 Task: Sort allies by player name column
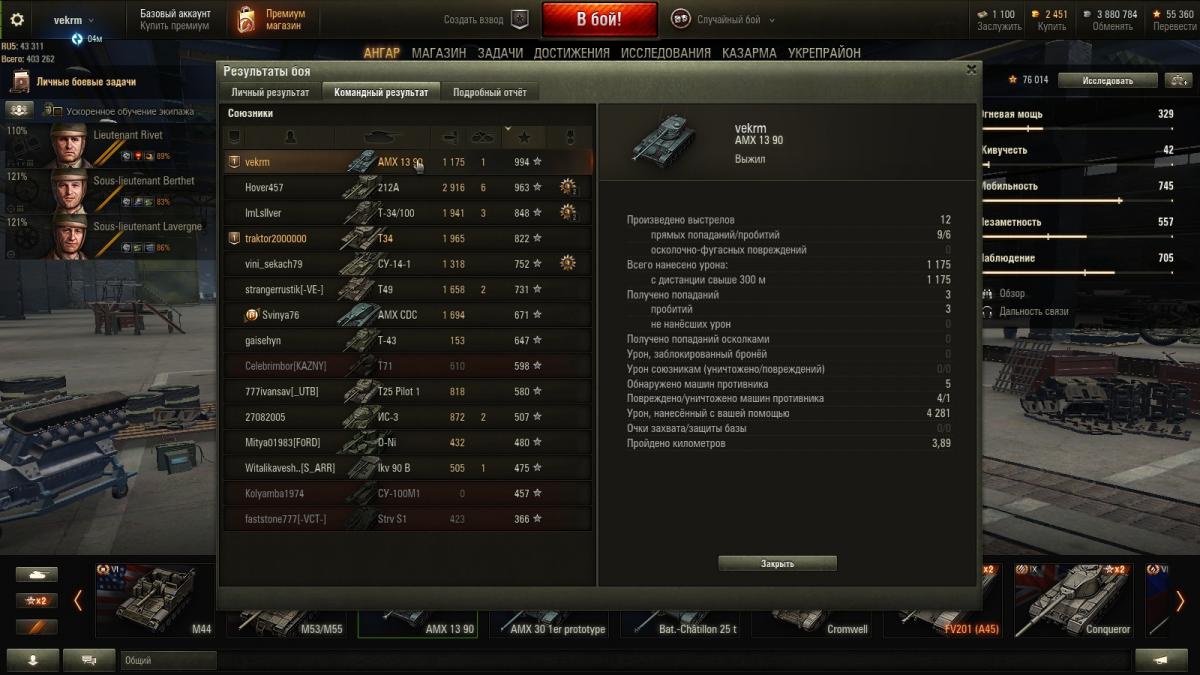pyautogui.click(x=290, y=136)
